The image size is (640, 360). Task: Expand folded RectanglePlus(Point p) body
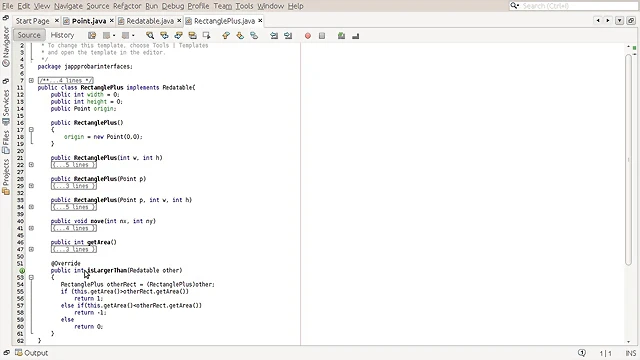pyautogui.click(x=31, y=186)
